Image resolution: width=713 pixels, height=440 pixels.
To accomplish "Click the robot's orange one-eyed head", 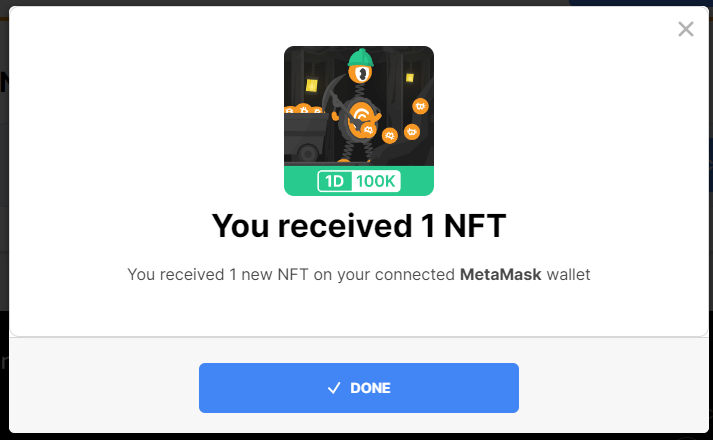I will tap(361, 74).
